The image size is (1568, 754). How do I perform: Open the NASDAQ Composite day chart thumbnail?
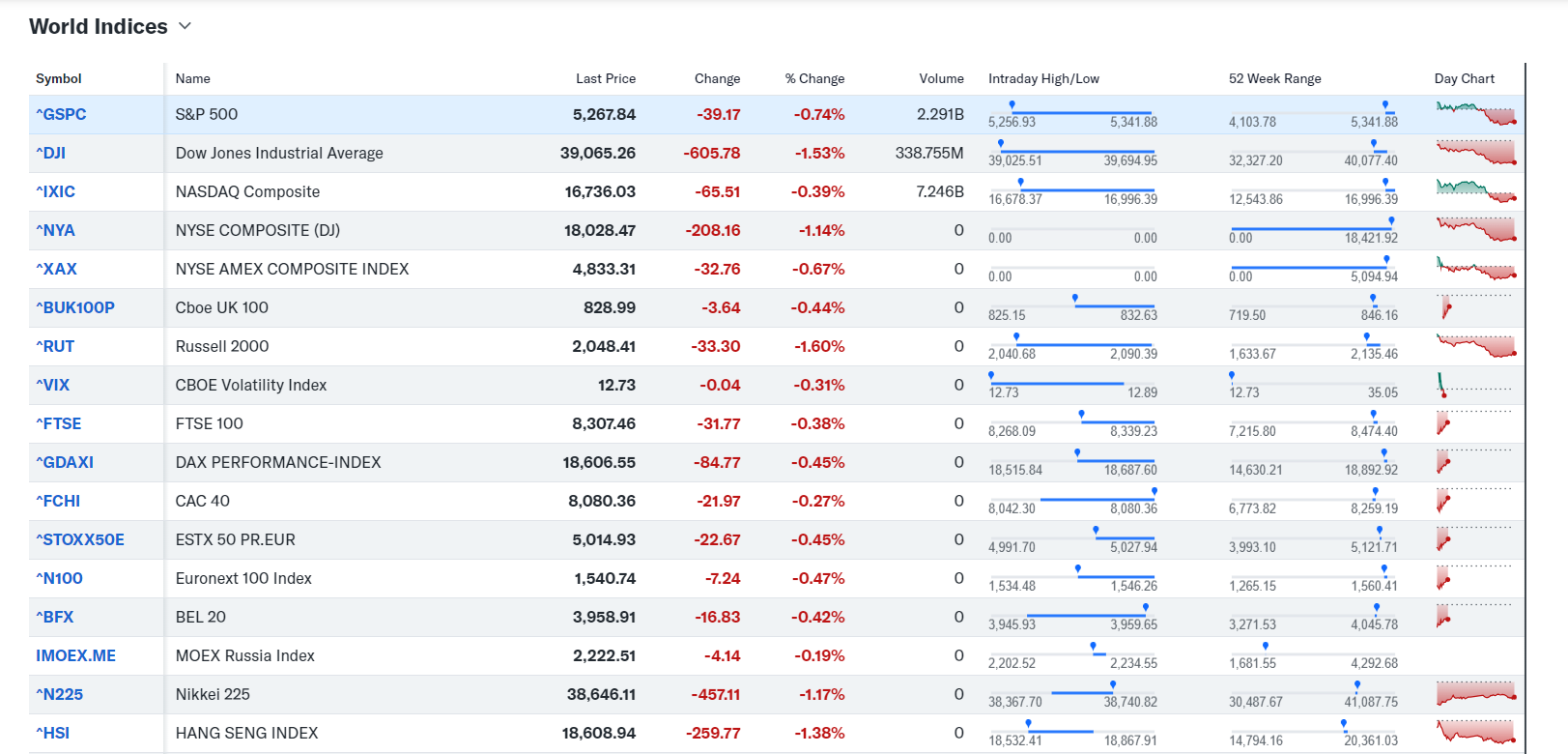pyautogui.click(x=1476, y=191)
